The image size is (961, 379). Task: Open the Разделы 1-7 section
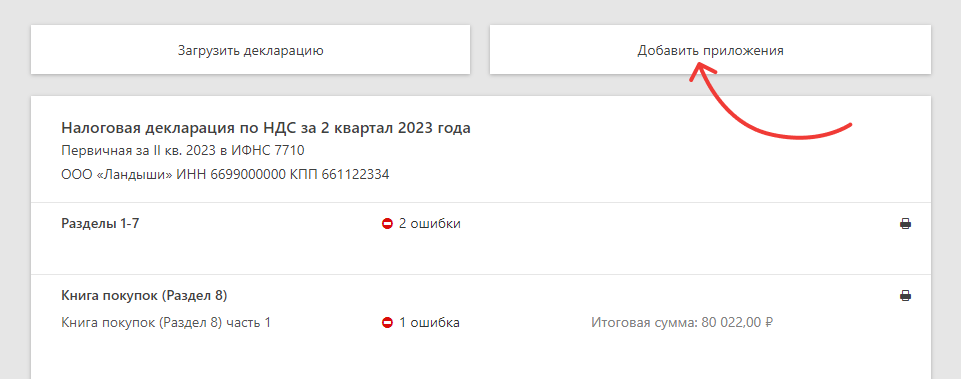[x=101, y=224]
